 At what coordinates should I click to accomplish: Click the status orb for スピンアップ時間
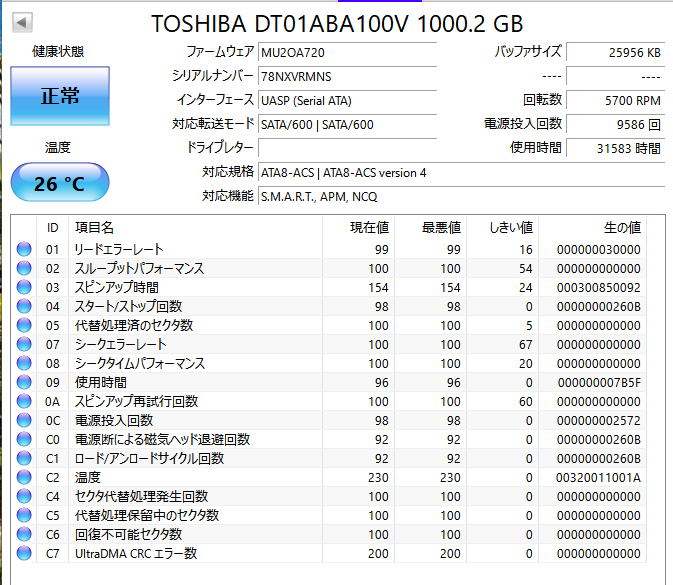[24, 287]
